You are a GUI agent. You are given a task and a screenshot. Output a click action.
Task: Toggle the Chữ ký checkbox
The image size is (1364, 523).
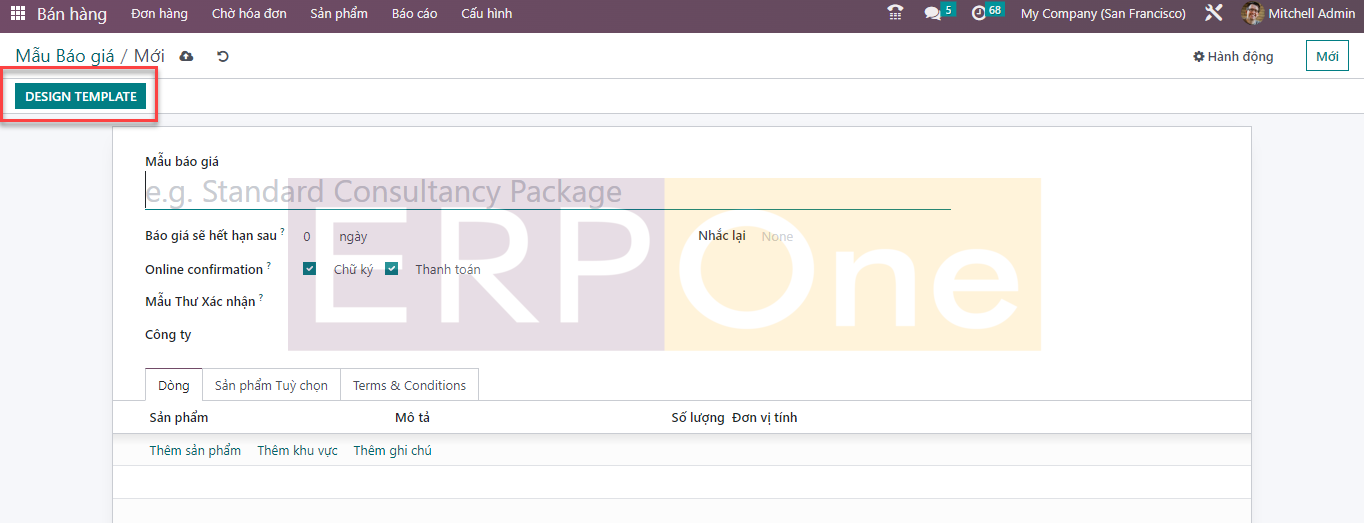point(310,269)
